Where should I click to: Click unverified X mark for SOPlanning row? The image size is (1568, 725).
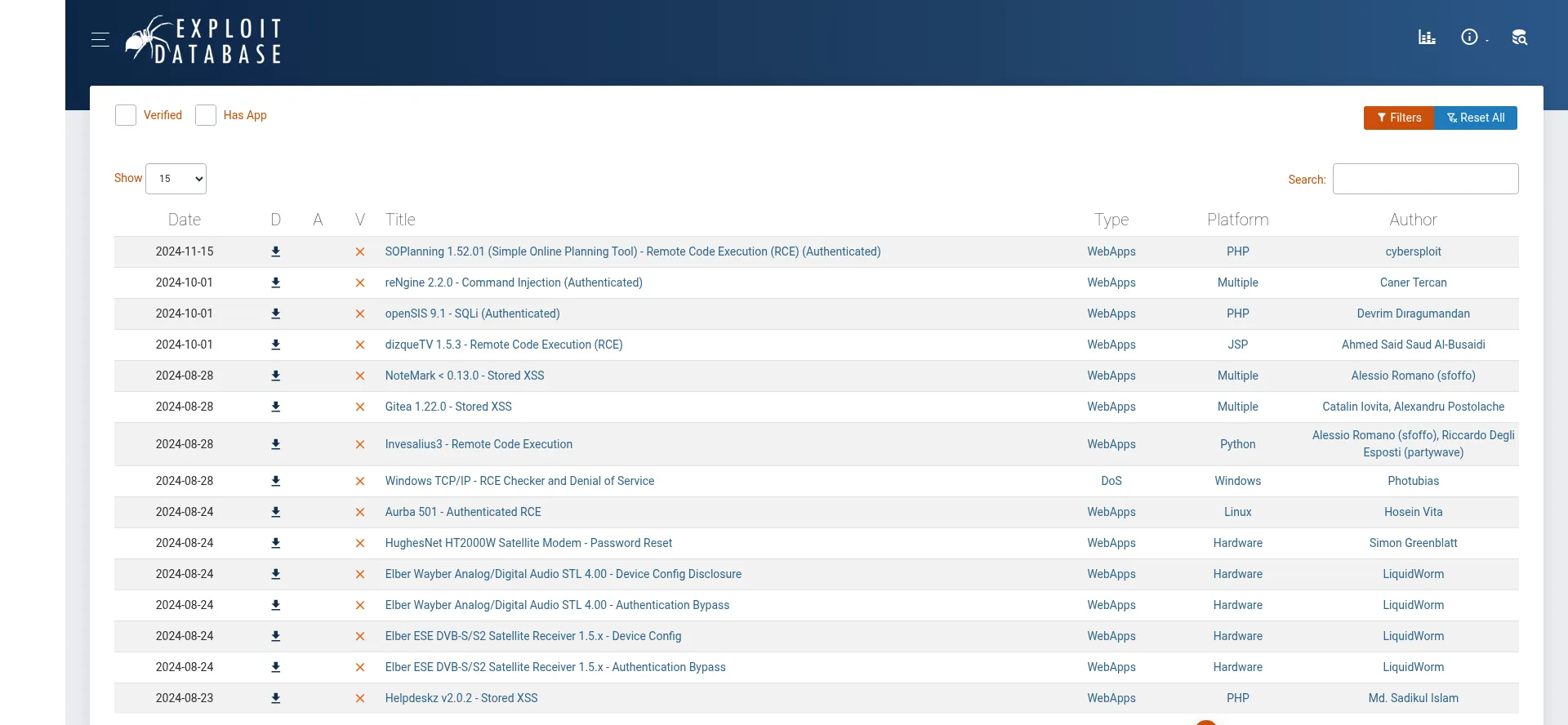click(x=360, y=252)
